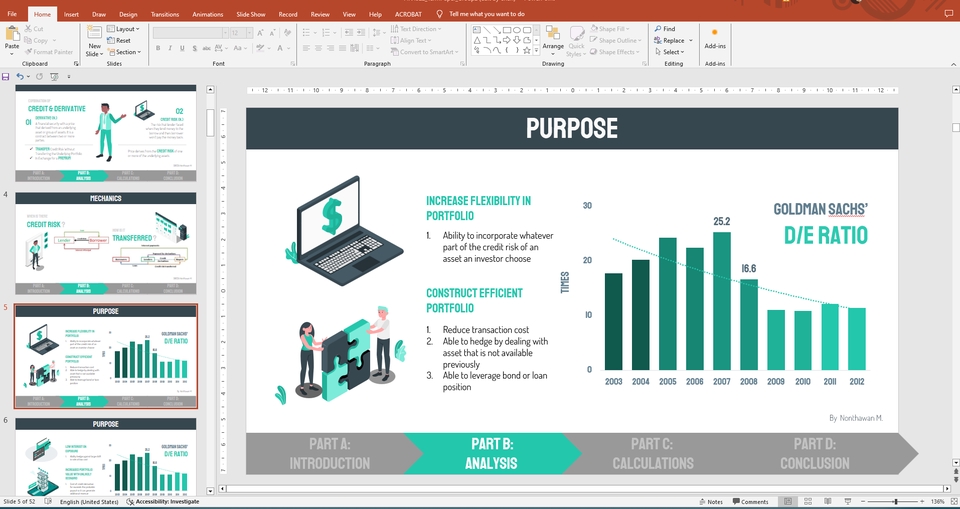The height and width of the screenshot is (509, 960).
Task: Switch to the Design tab
Action: click(128, 14)
